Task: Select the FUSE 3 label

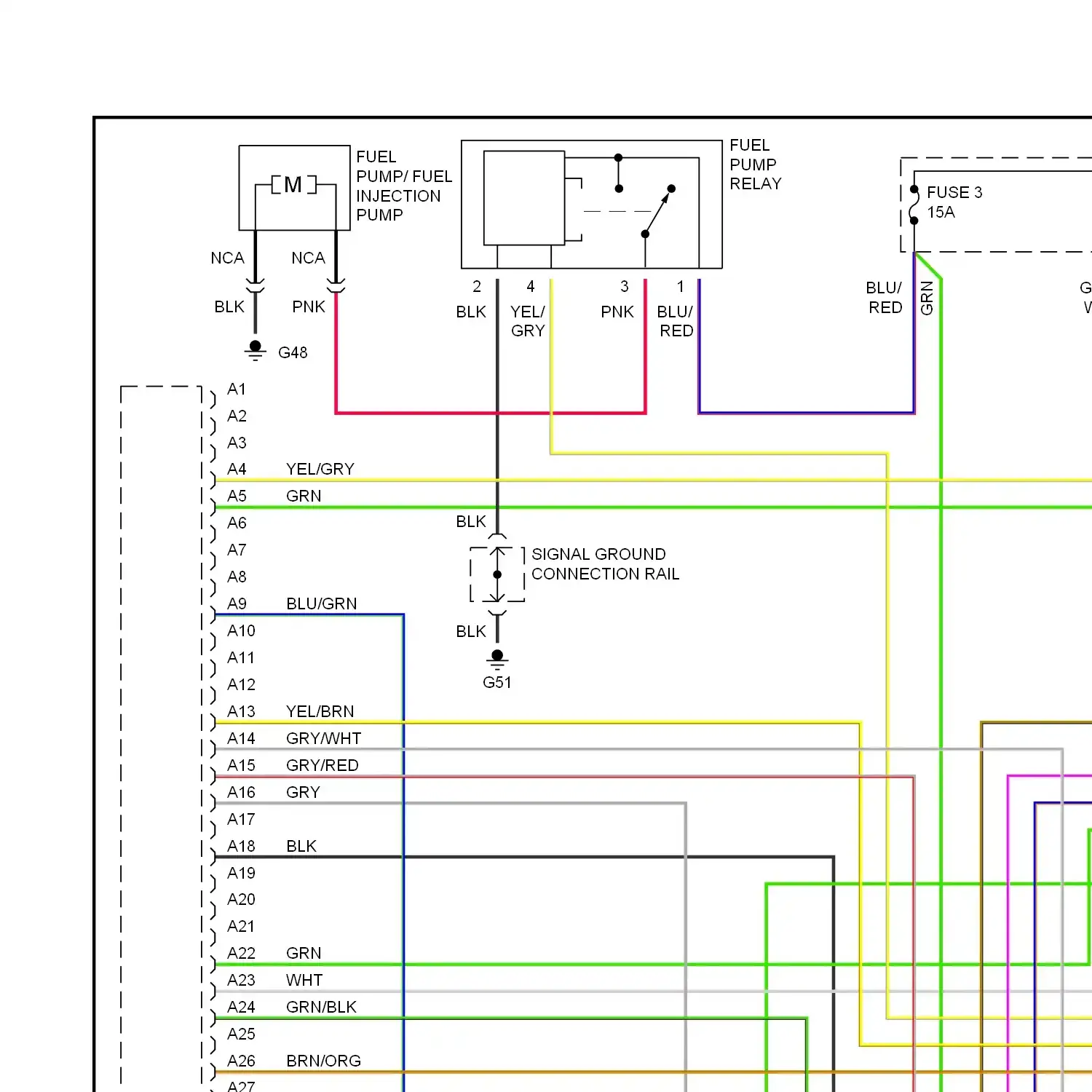Action: (954, 192)
